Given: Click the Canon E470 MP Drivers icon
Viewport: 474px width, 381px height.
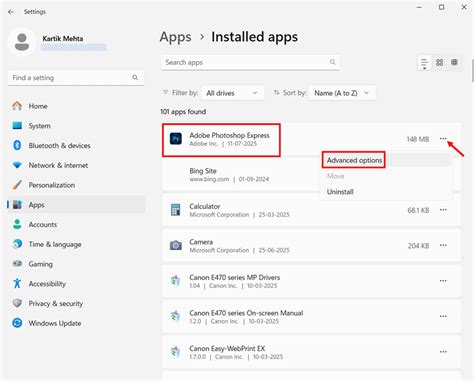Looking at the screenshot, I should click(176, 281).
